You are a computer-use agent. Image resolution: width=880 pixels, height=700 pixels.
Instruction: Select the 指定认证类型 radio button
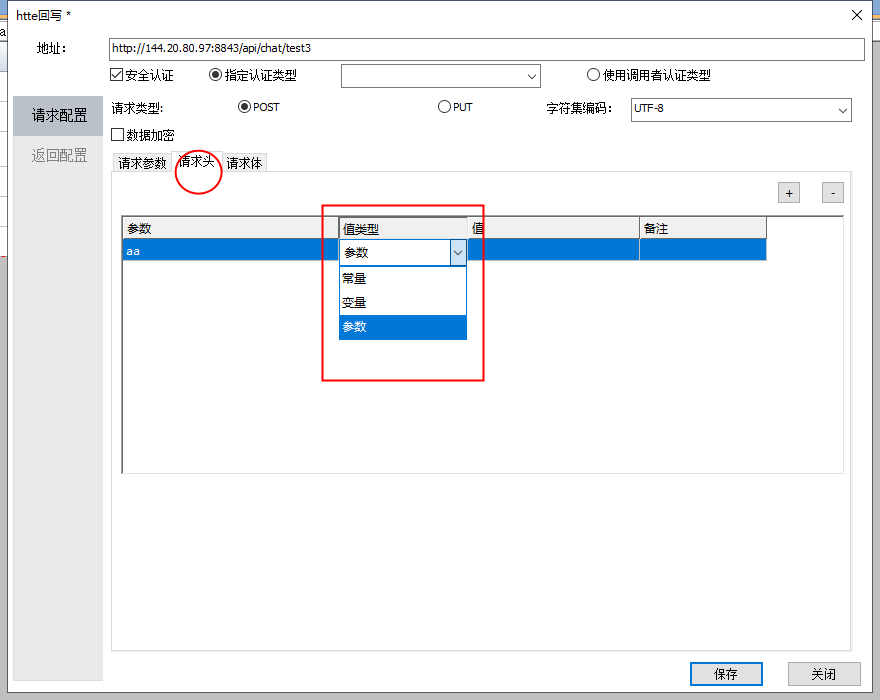pos(216,75)
